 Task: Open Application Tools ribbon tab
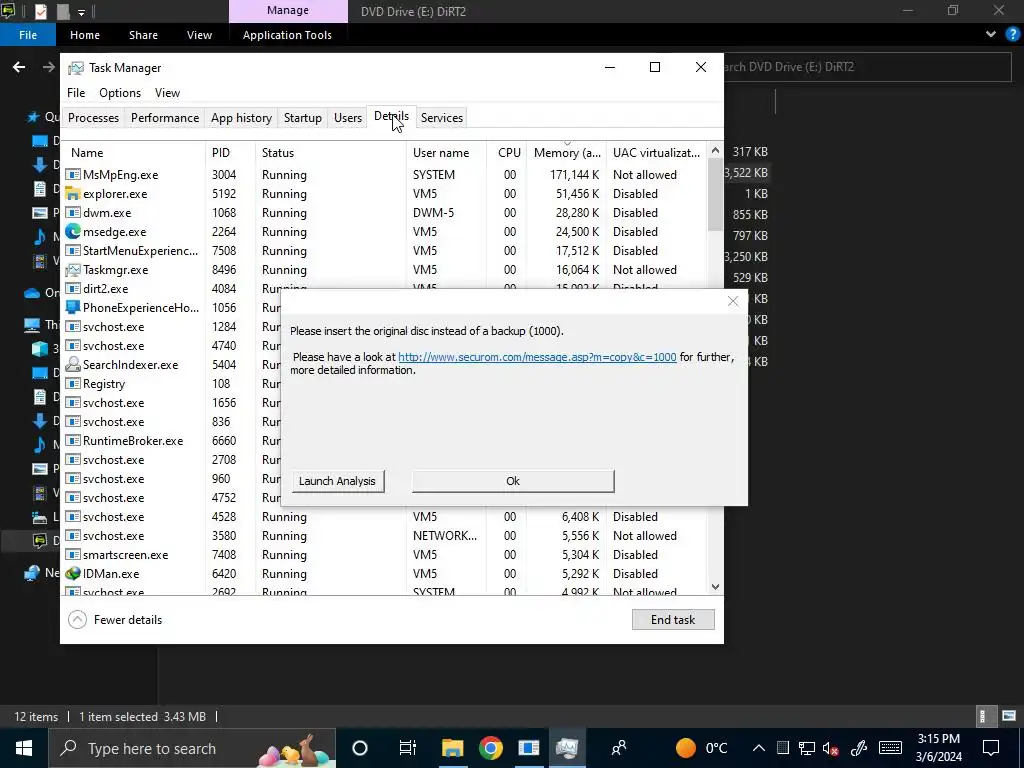pos(287,35)
